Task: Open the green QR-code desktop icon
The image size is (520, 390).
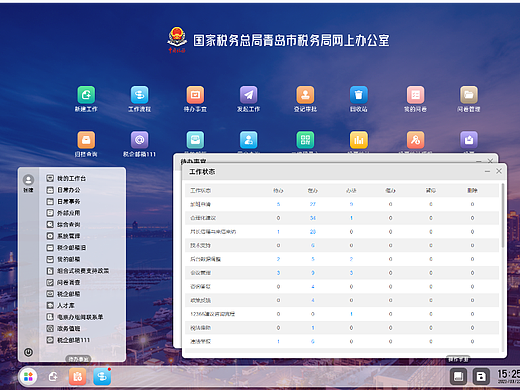Action: click(305, 140)
